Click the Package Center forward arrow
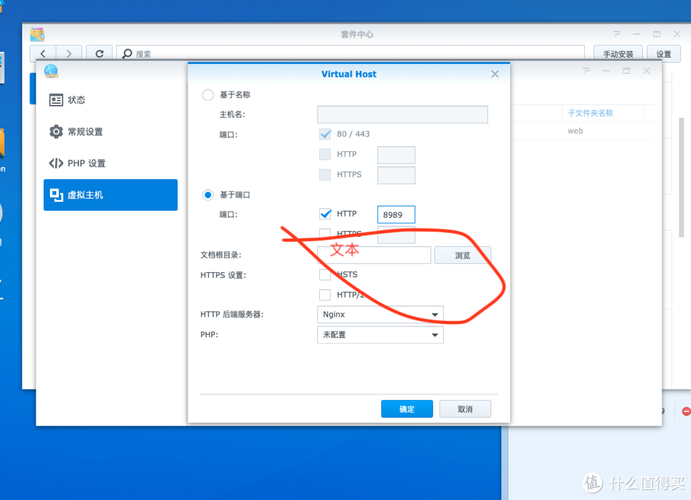The height and width of the screenshot is (500, 691). pyautogui.click(x=69, y=53)
